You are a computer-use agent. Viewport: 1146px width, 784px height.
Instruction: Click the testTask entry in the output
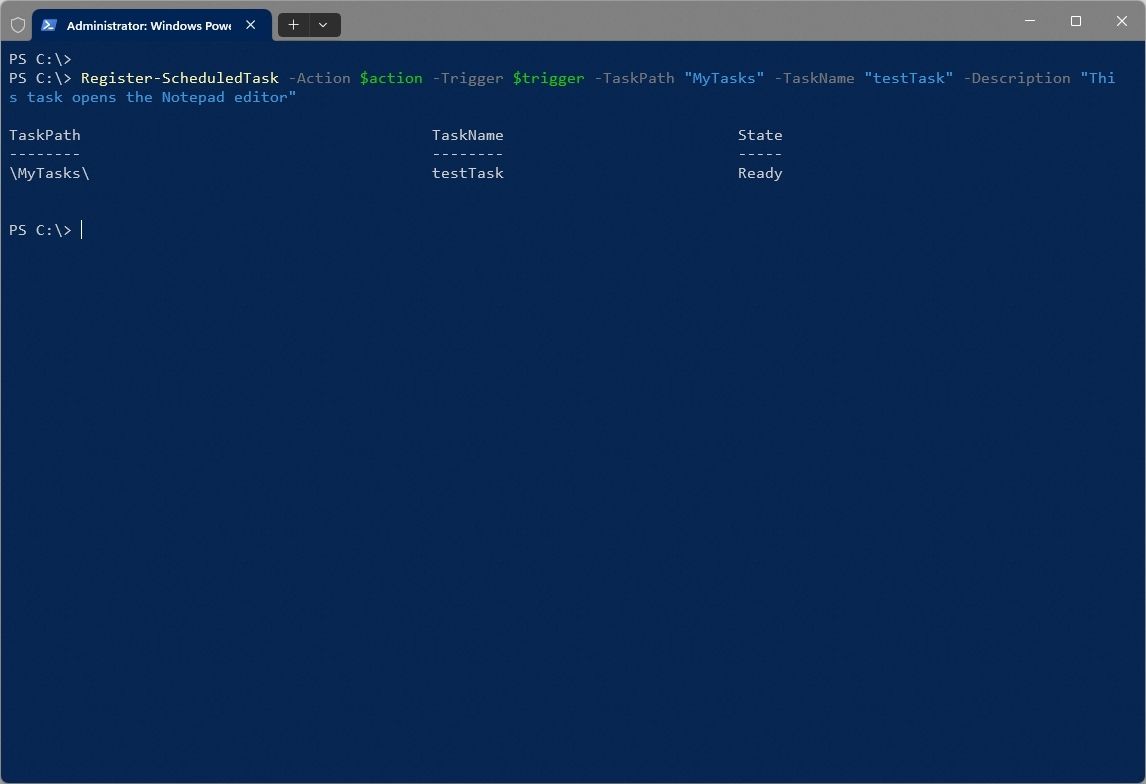pos(467,173)
